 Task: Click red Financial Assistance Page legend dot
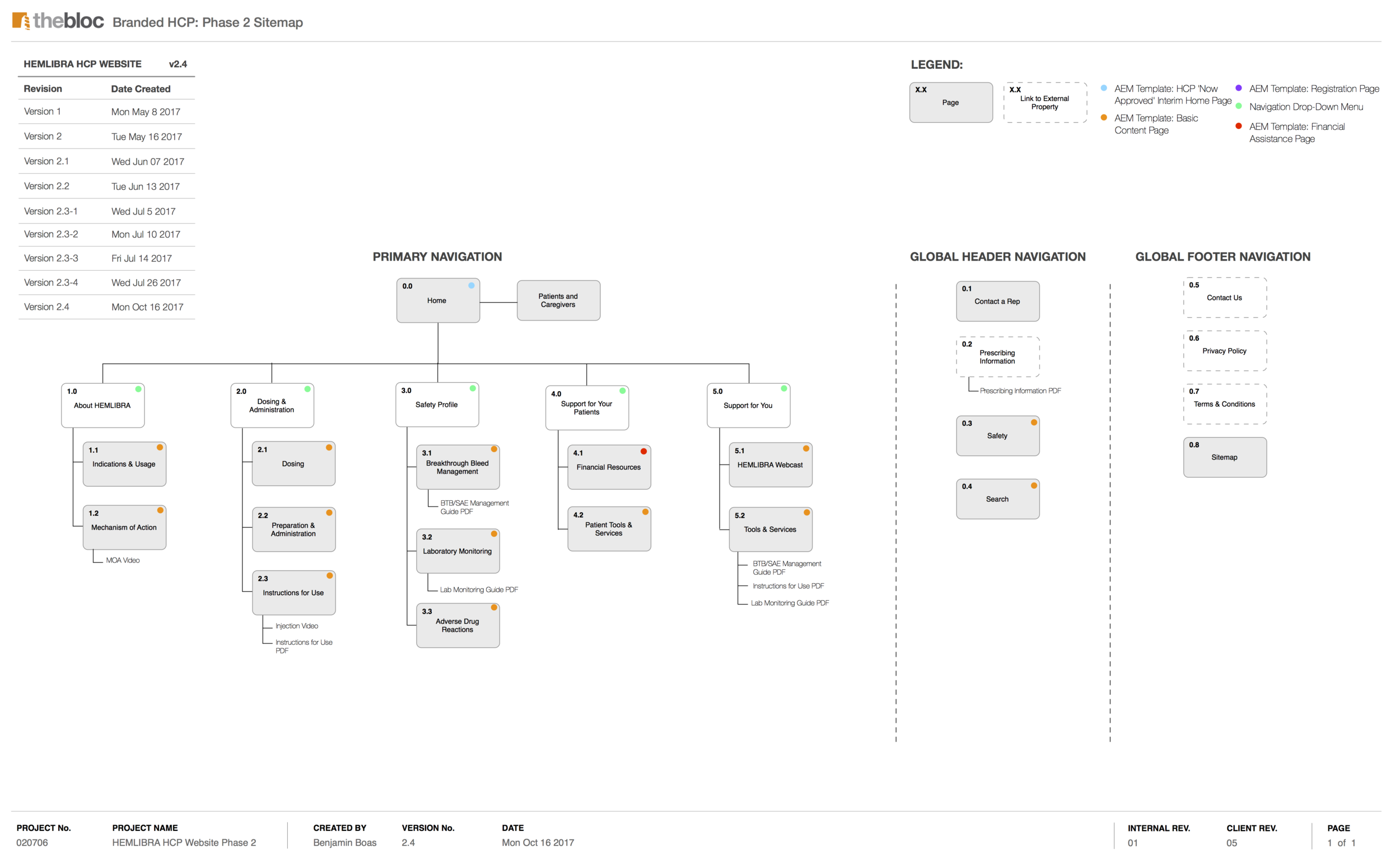1238,126
